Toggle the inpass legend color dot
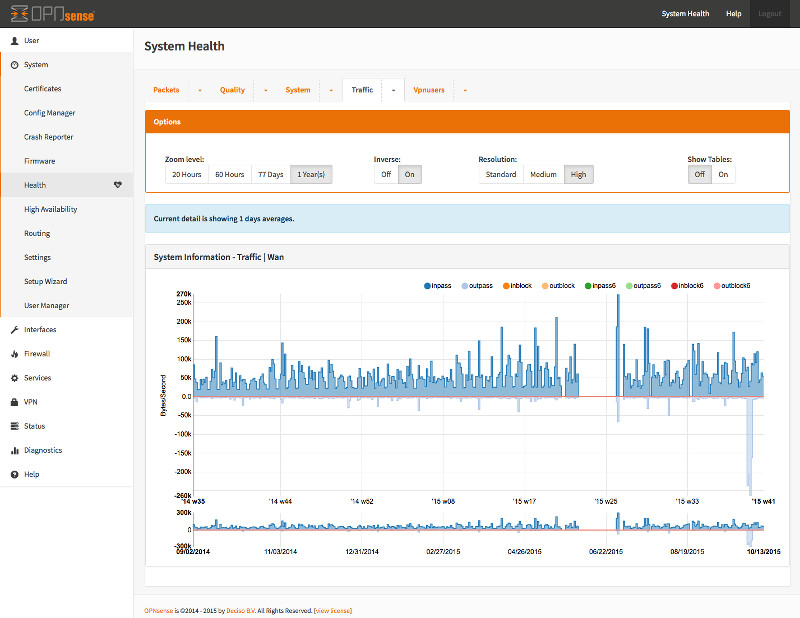The width and height of the screenshot is (800, 618). (x=427, y=286)
